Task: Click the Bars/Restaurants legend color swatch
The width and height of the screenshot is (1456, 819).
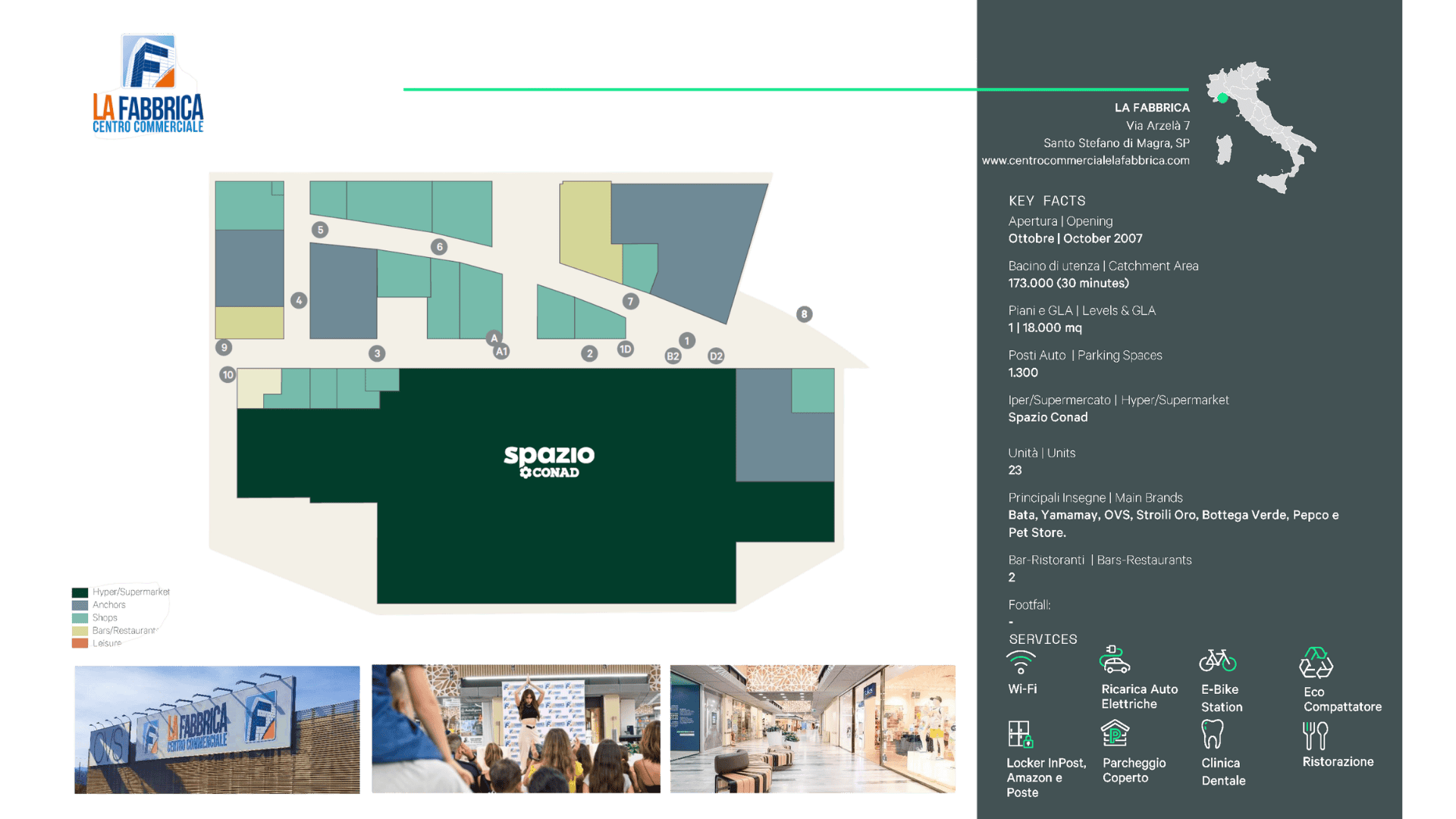Action: click(80, 631)
